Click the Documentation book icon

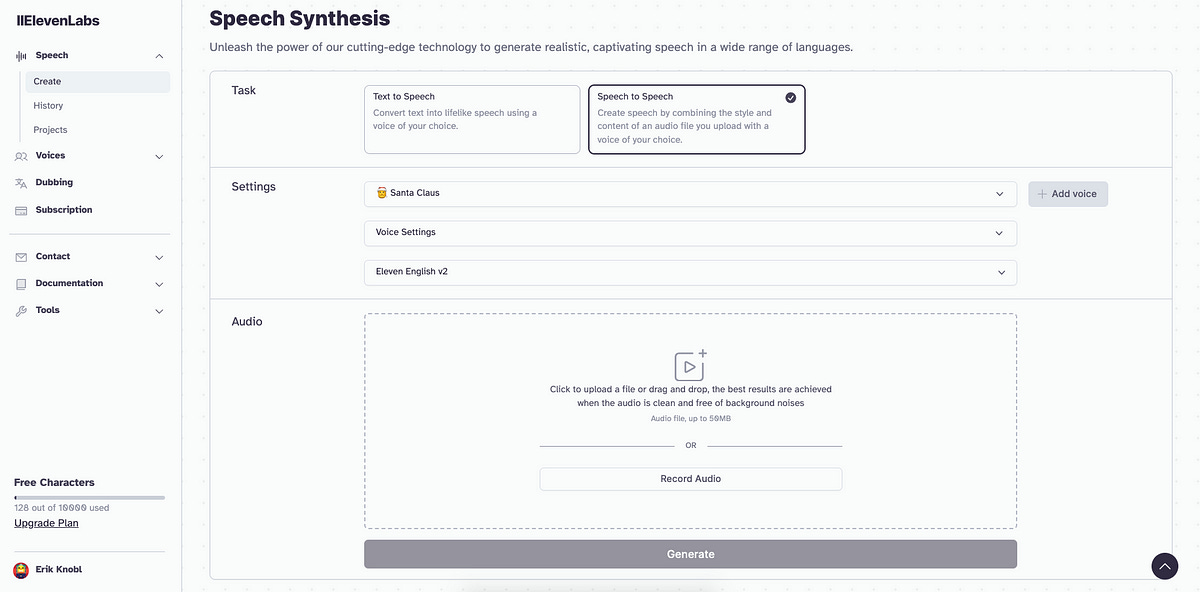coord(21,284)
